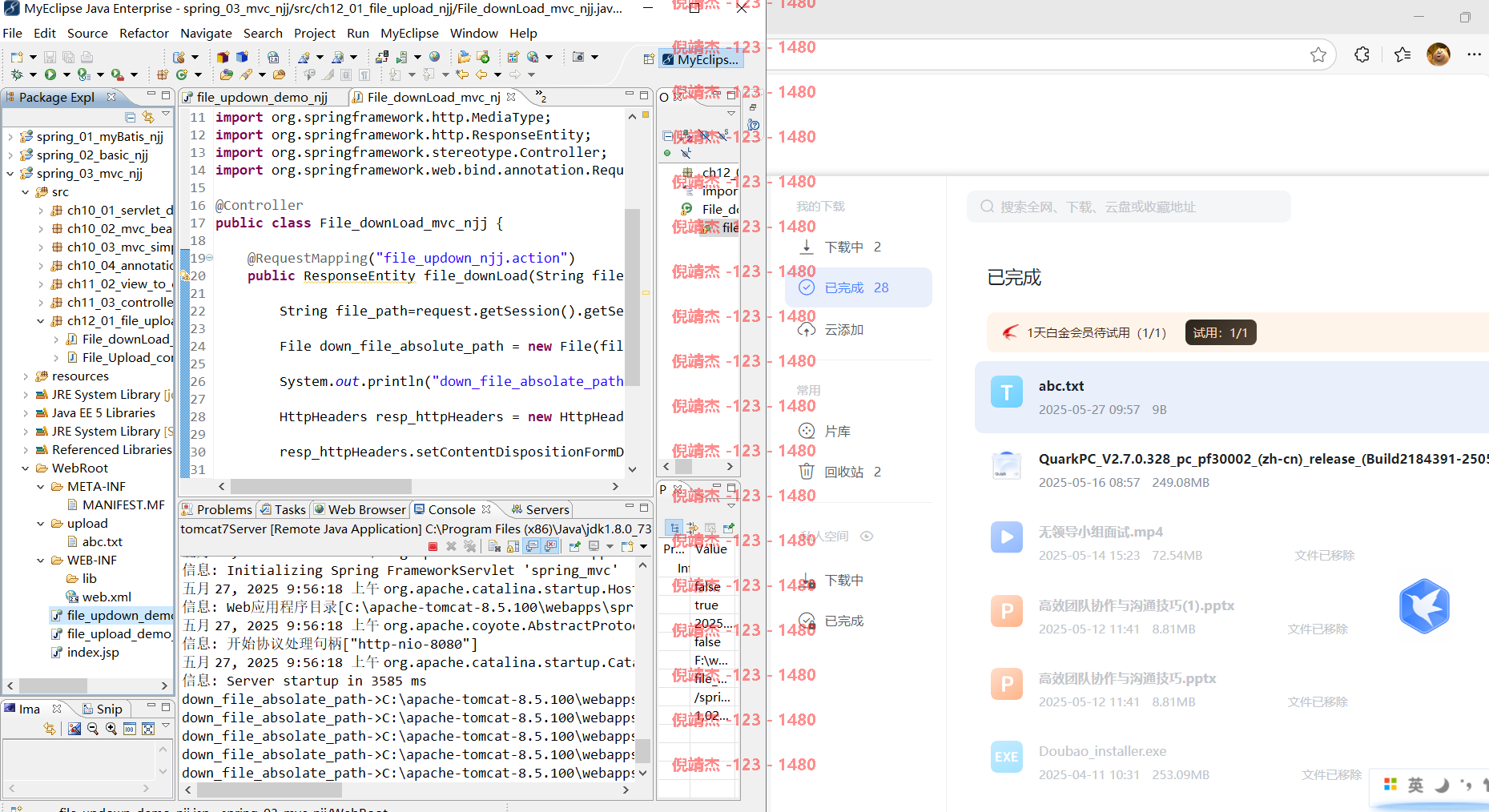
Task: Open the Run button dropdown arrow
Action: tap(66, 74)
